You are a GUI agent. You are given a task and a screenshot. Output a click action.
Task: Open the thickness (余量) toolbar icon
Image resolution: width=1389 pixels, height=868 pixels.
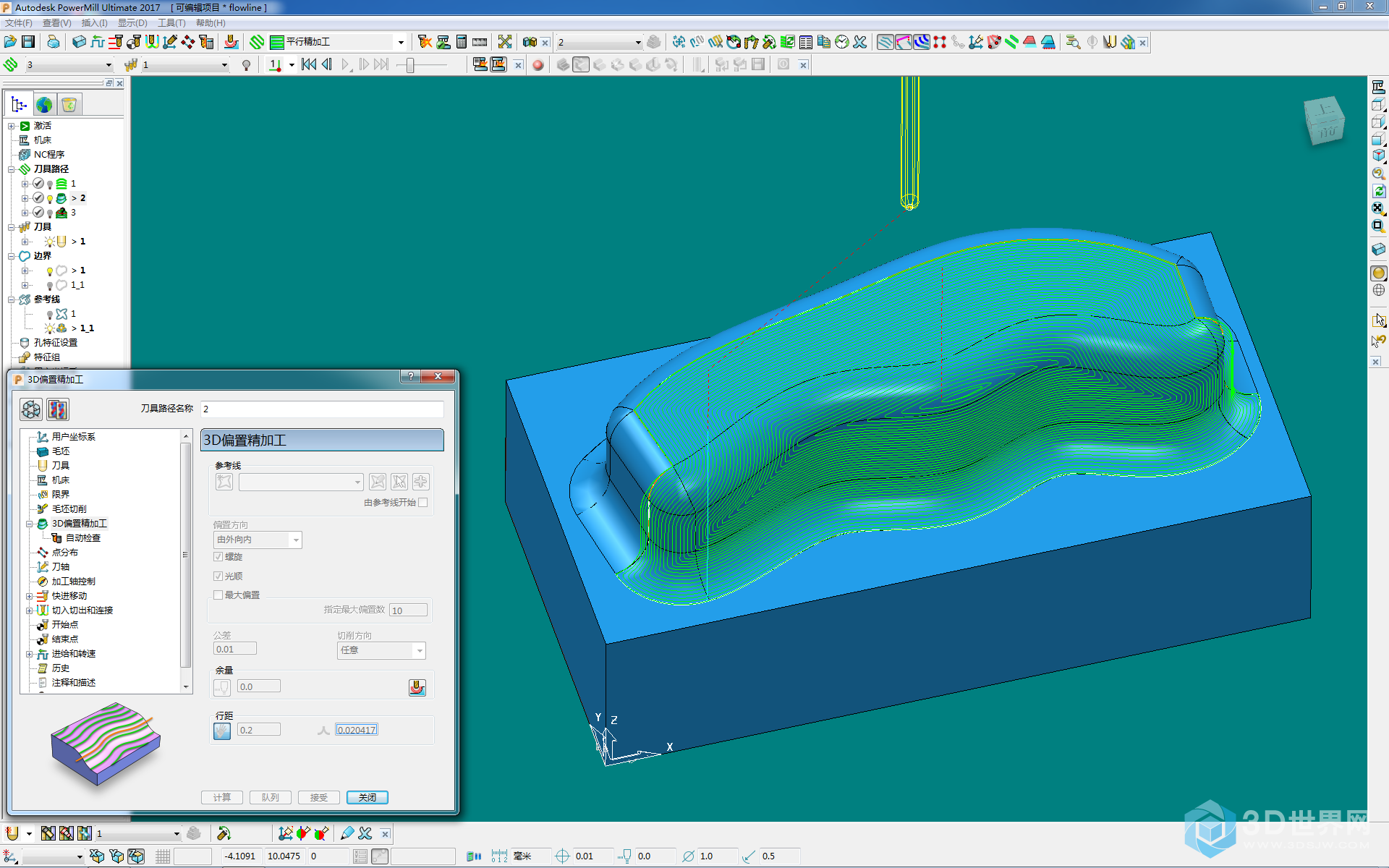pyautogui.click(x=231, y=42)
